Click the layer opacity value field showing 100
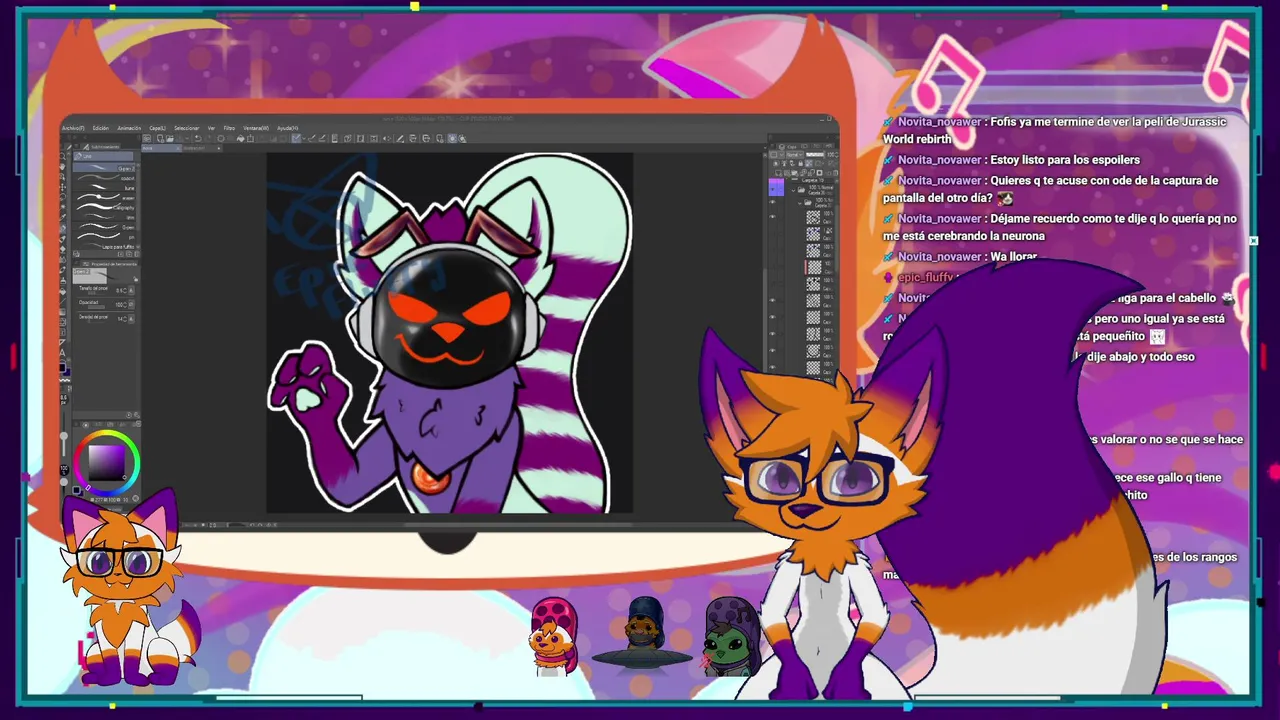1280x720 pixels. (831, 155)
